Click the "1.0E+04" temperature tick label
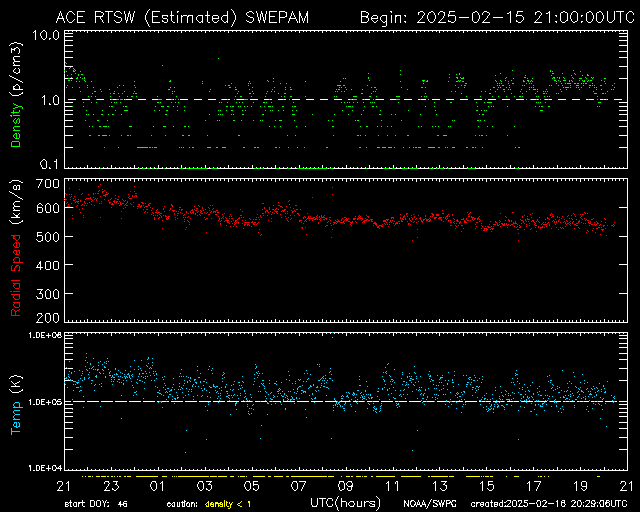Screen dimensions: 640x512 (45, 468)
